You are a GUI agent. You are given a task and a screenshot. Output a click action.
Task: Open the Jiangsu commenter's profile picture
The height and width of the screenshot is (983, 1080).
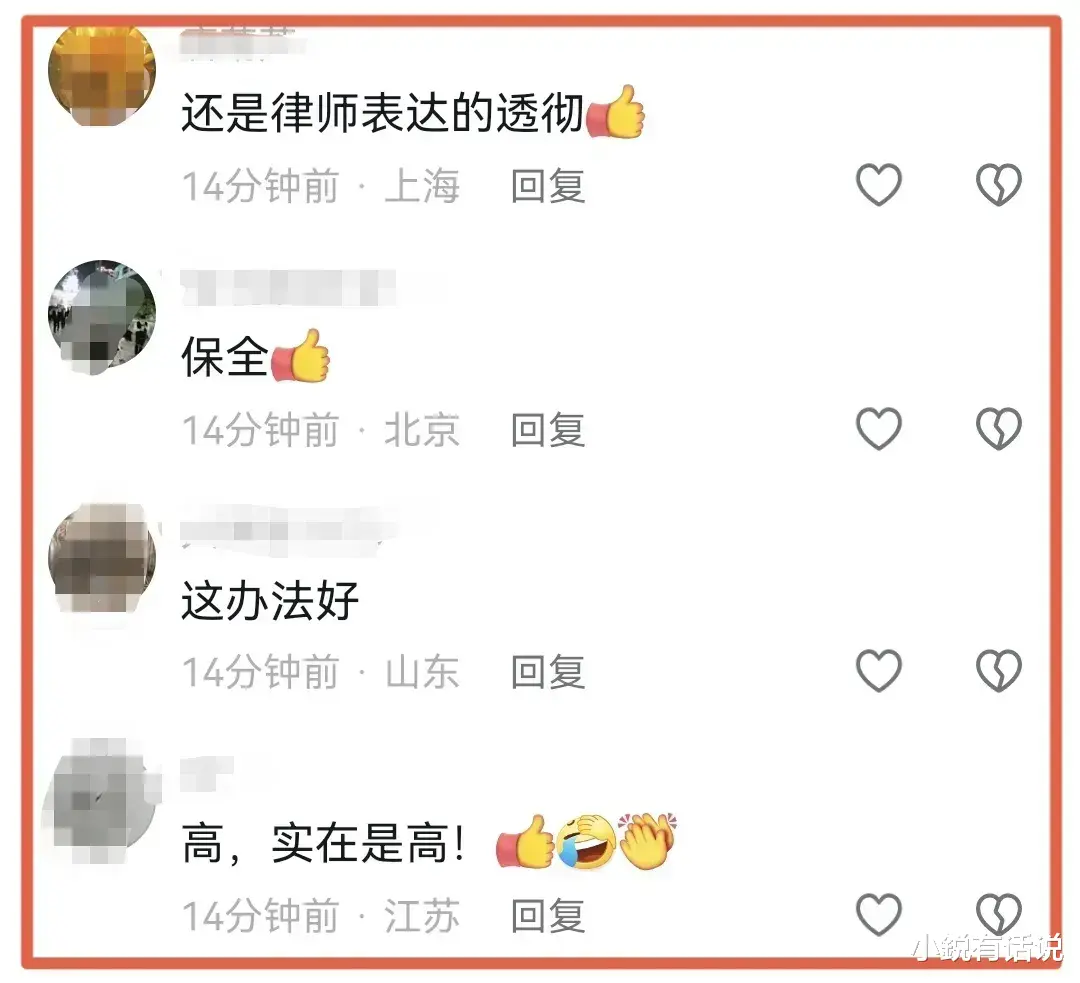click(102, 800)
